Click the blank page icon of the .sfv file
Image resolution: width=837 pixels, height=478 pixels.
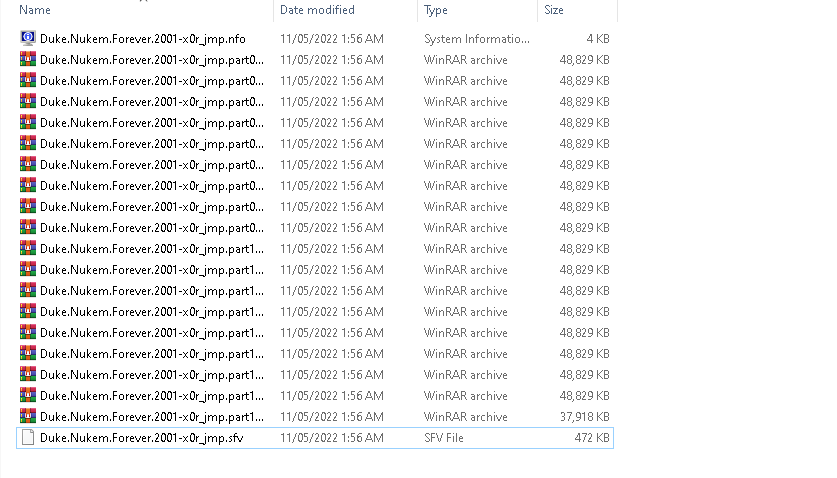pyautogui.click(x=28, y=438)
